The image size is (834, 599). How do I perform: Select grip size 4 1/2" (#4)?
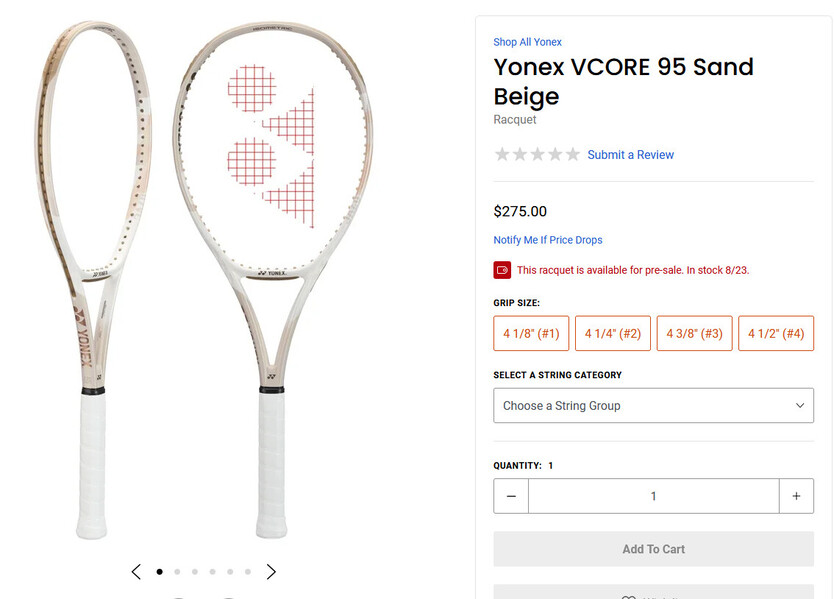(776, 333)
